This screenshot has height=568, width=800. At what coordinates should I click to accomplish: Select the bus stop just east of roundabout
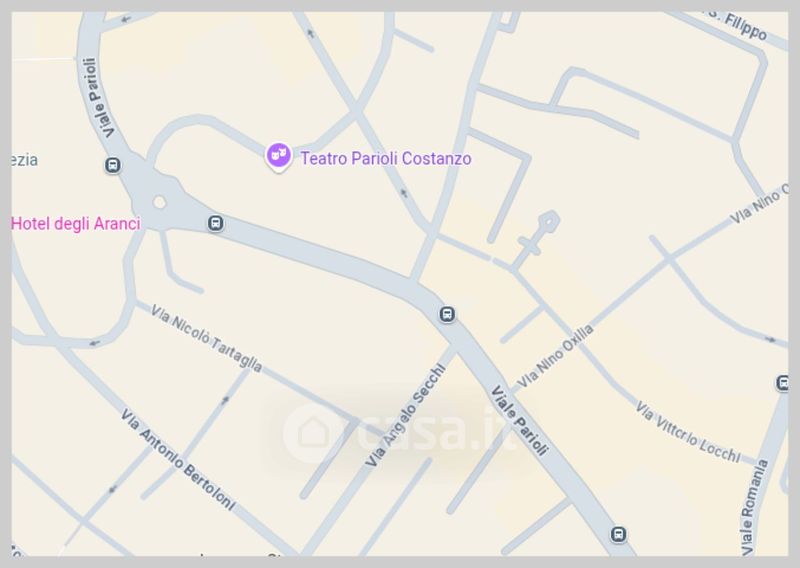click(x=215, y=223)
